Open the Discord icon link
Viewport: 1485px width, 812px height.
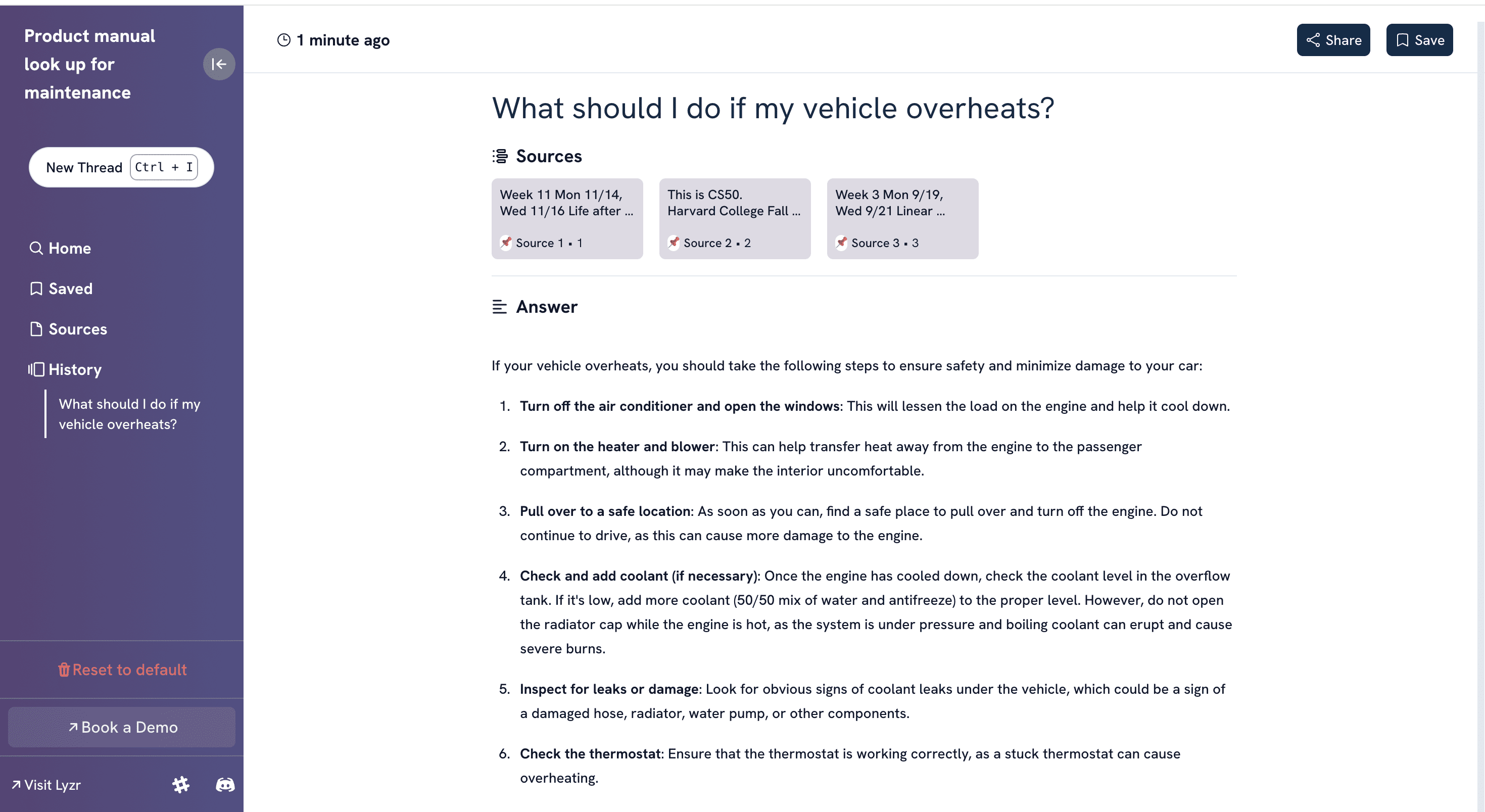click(225, 784)
